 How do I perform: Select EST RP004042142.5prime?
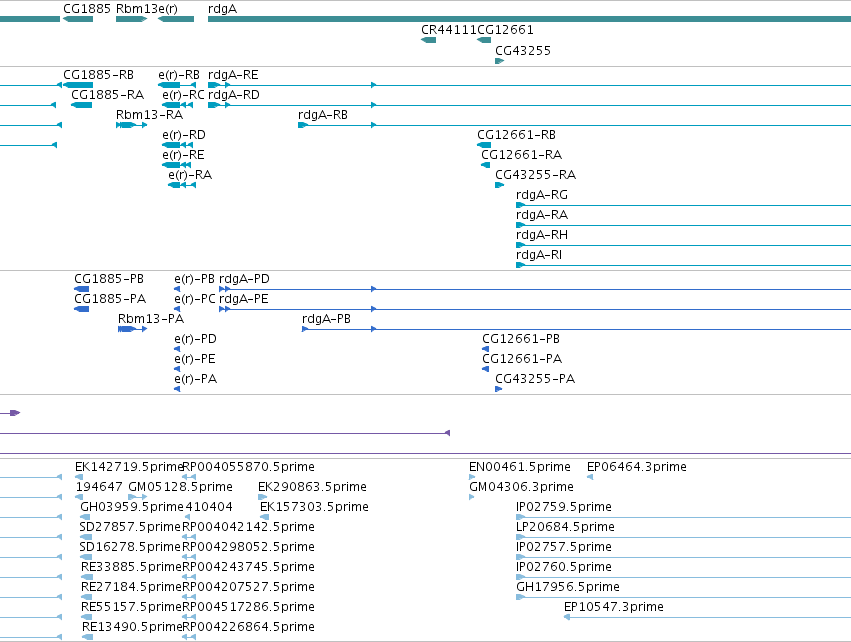click(x=249, y=527)
